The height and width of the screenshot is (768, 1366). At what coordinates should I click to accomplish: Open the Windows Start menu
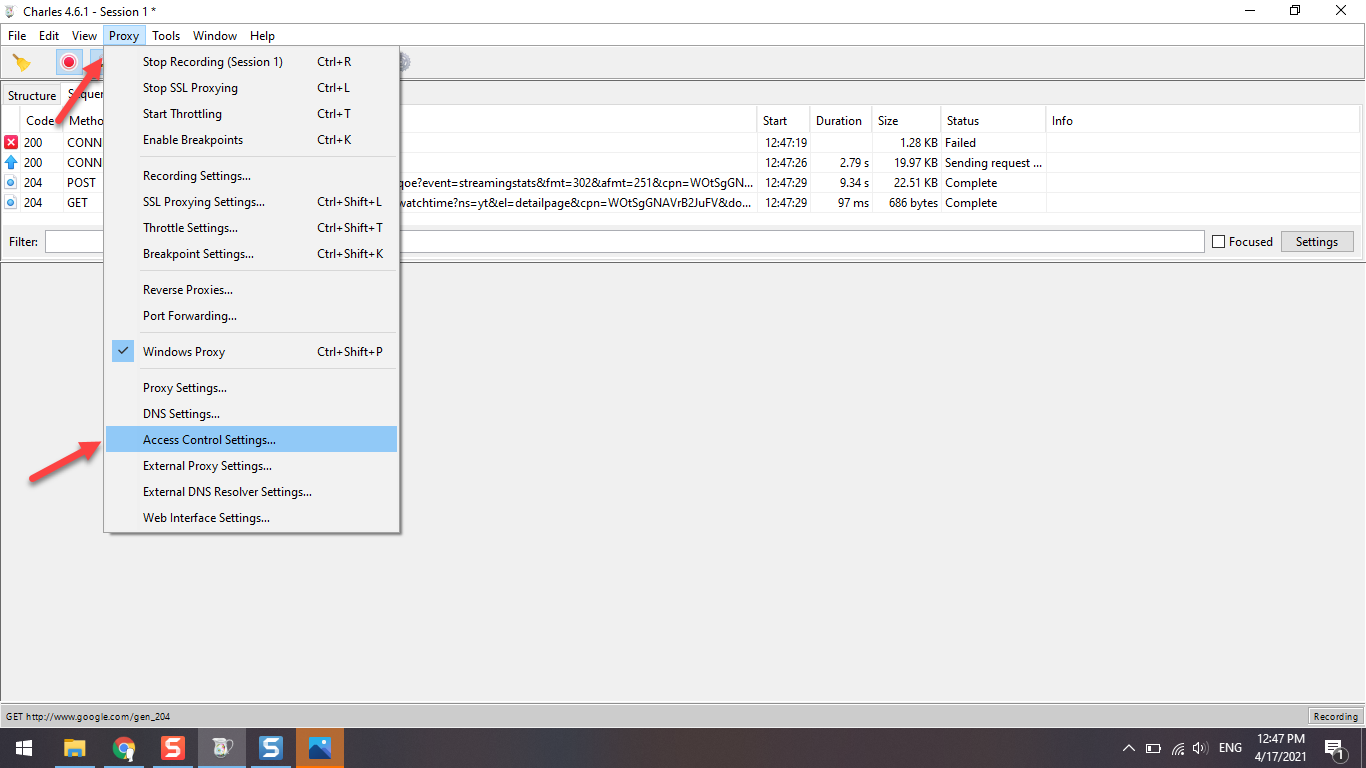coord(23,748)
